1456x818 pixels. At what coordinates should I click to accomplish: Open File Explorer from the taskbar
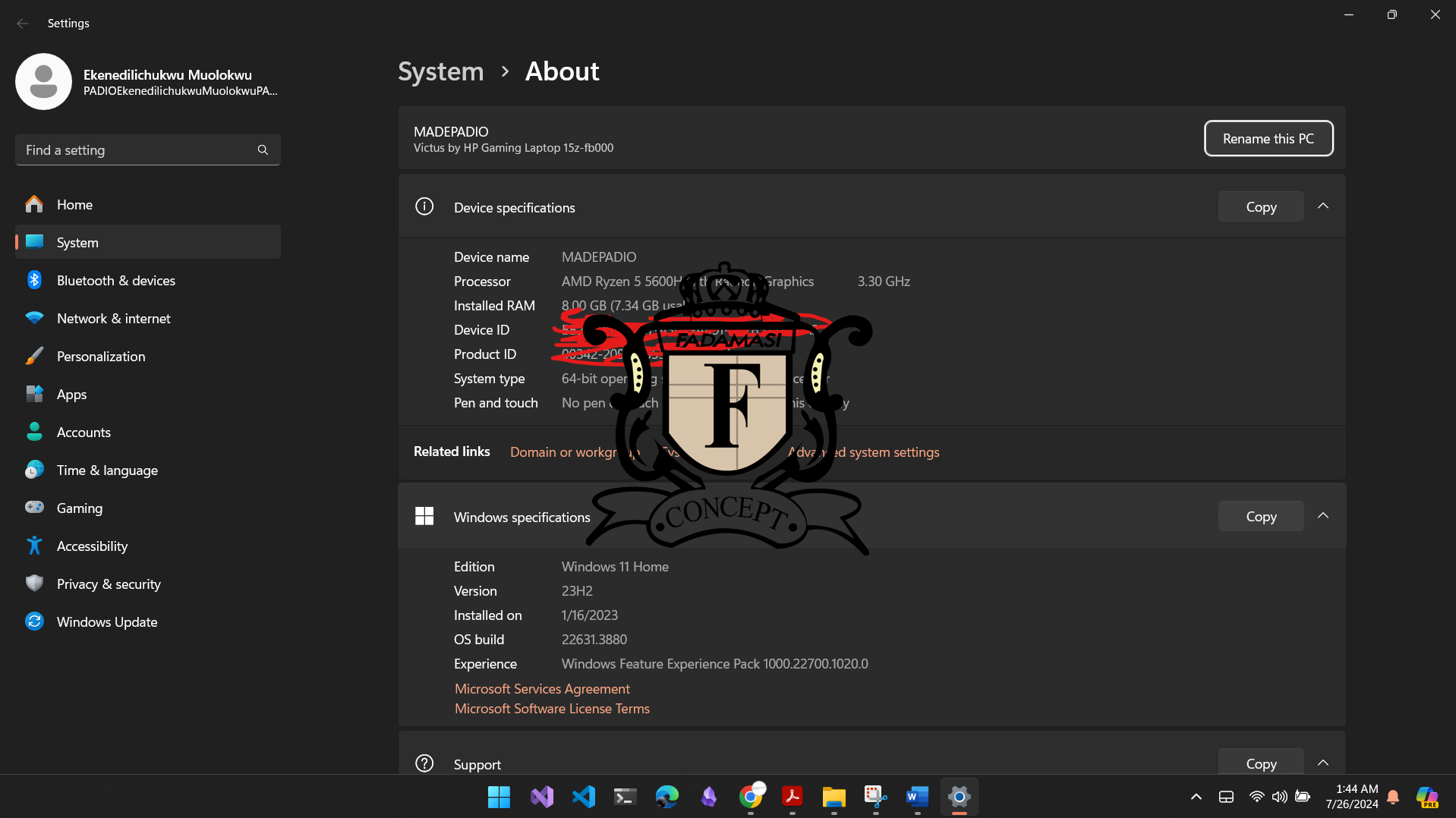(834, 797)
